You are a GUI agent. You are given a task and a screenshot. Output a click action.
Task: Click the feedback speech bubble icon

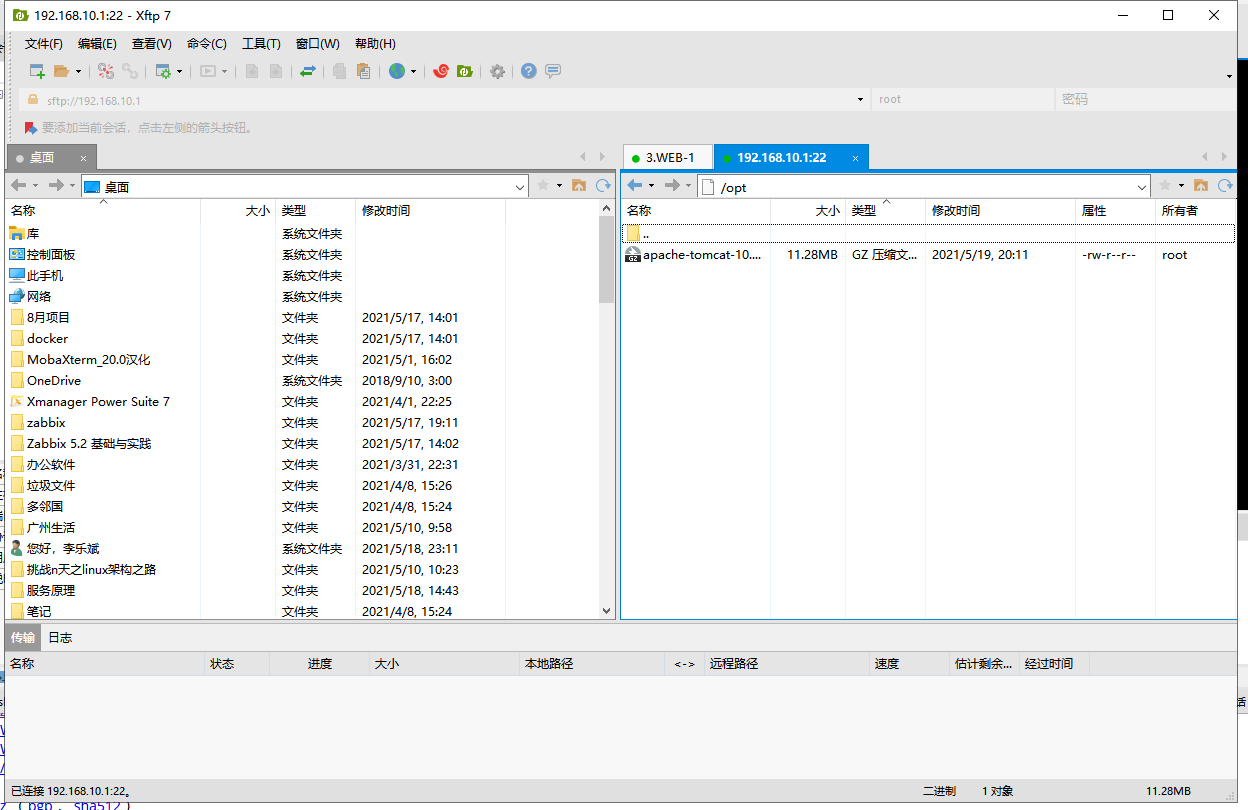click(x=553, y=71)
